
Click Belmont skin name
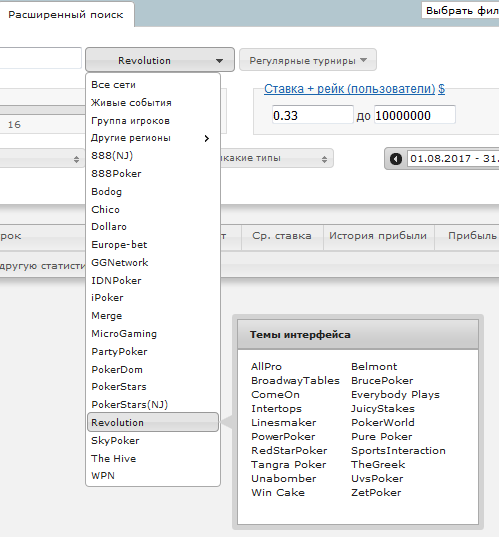(374, 367)
